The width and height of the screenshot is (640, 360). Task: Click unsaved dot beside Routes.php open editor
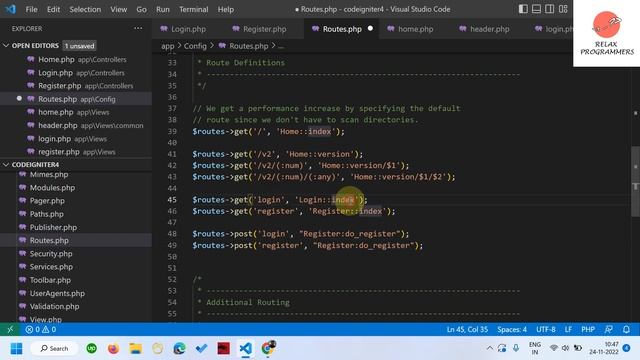(19, 98)
